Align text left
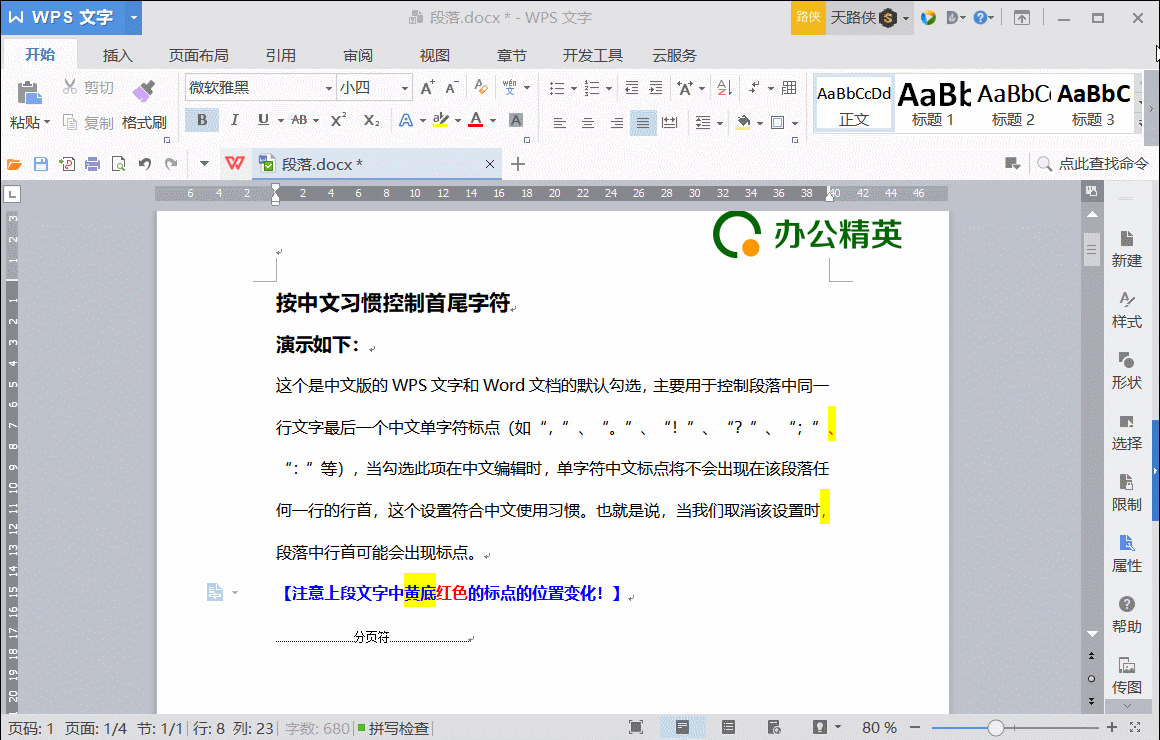The width and height of the screenshot is (1160, 740). tap(560, 122)
